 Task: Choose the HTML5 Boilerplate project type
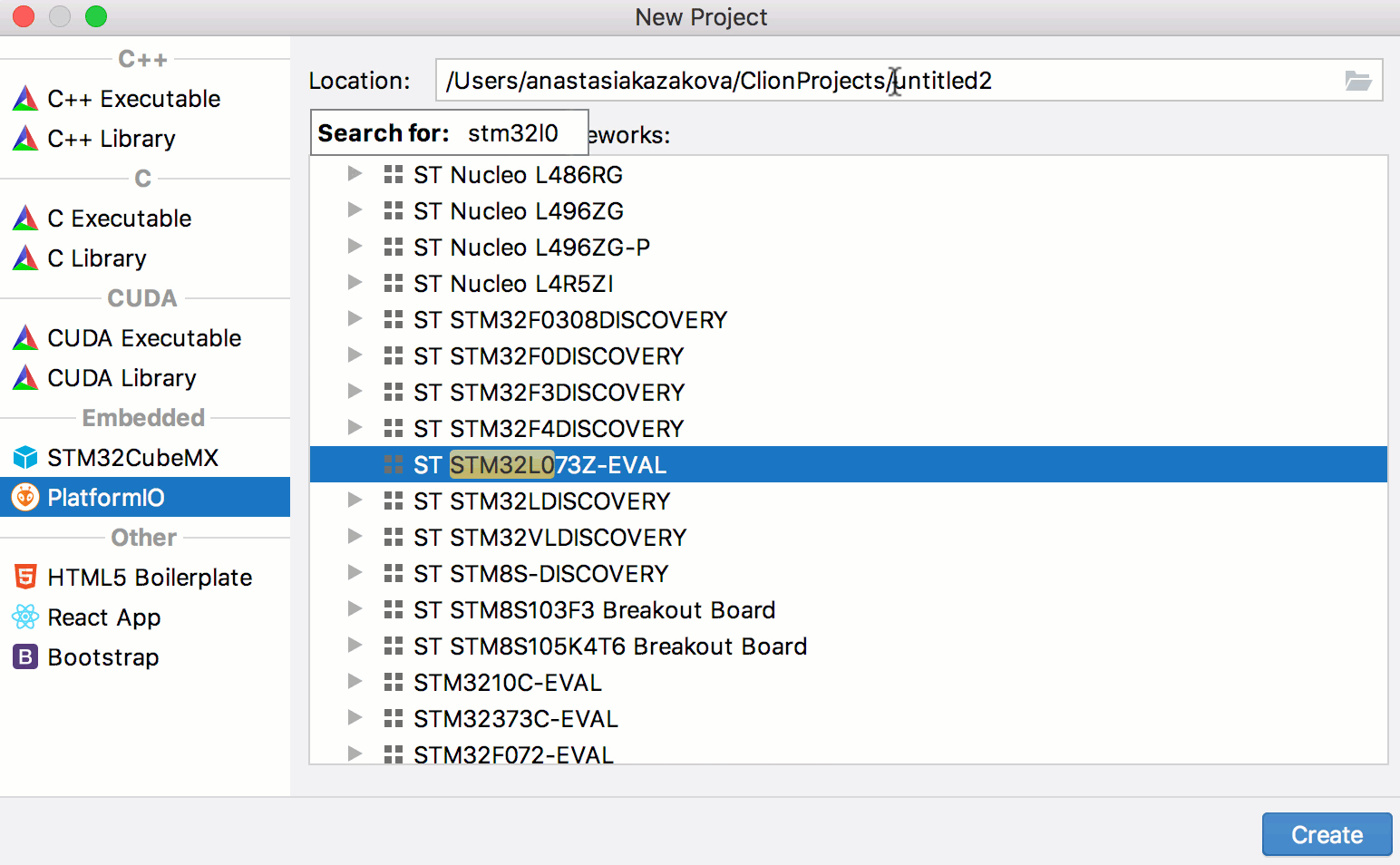(x=145, y=577)
